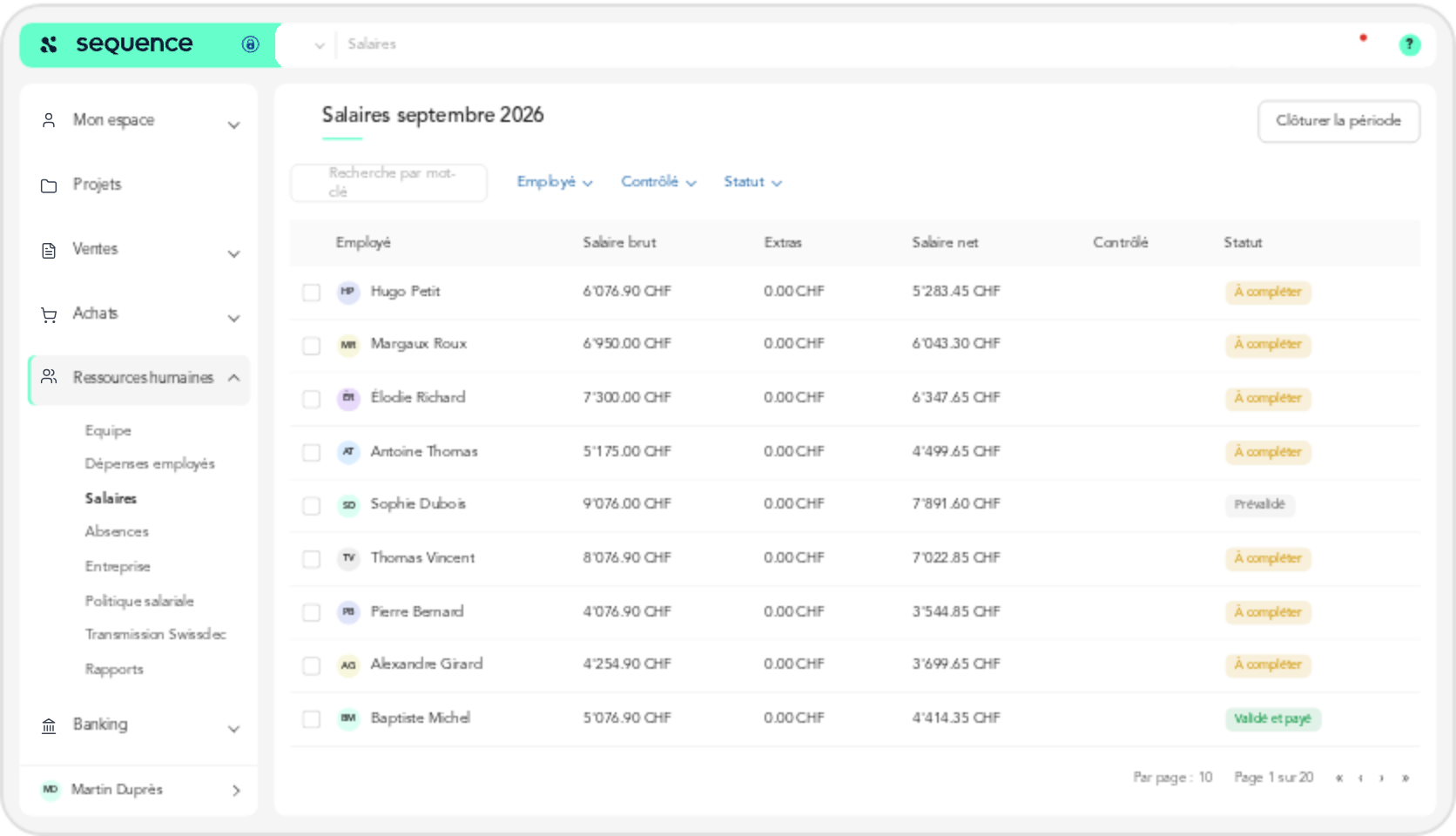This screenshot has width=1456, height=836.
Task: Click Hugo Petit's HP avatar
Action: click(348, 292)
